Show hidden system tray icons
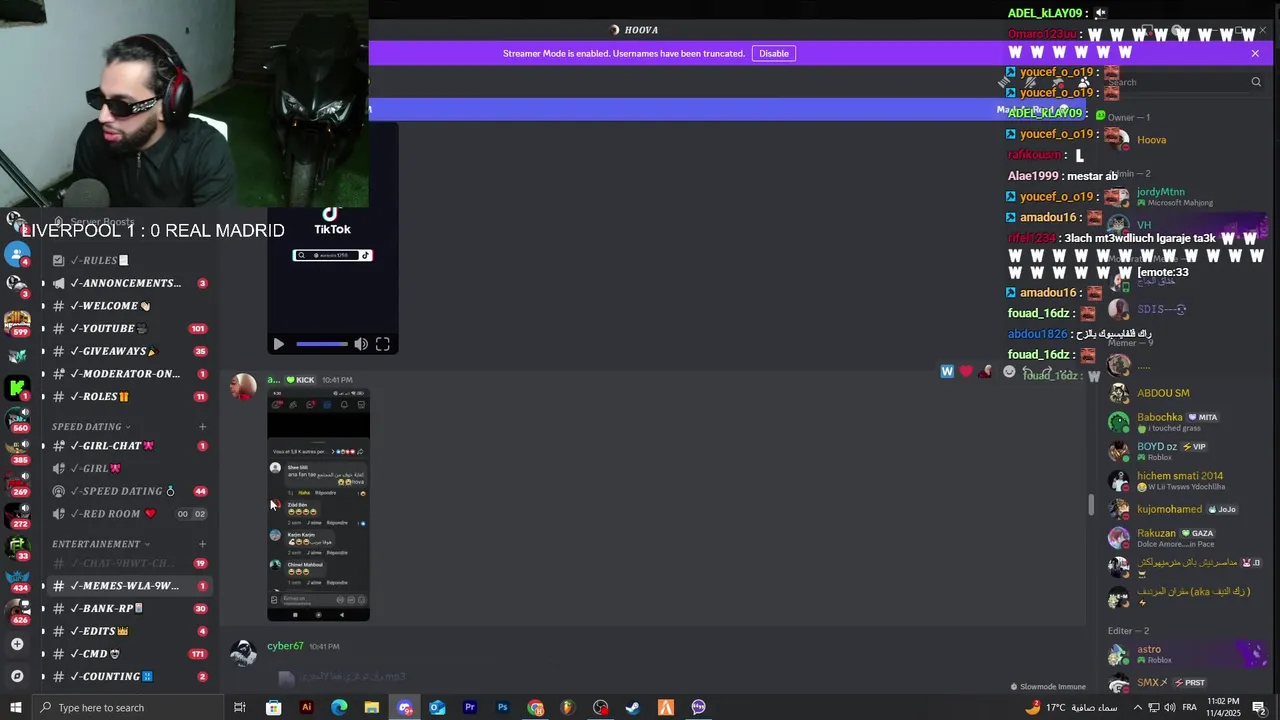This screenshot has height=720, width=1280. coord(1137,707)
